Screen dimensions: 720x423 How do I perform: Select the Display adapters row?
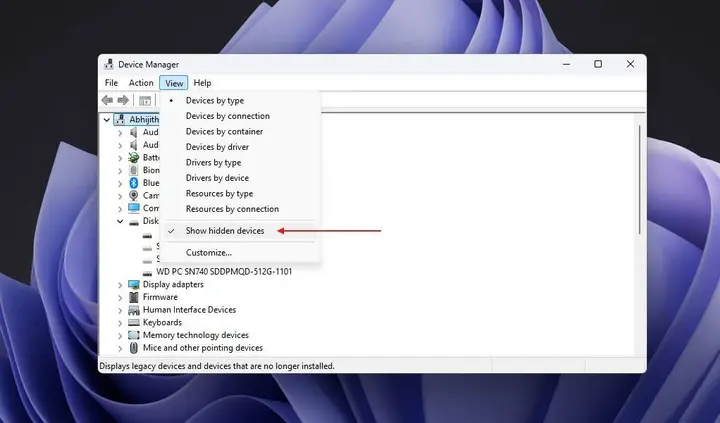pos(173,284)
